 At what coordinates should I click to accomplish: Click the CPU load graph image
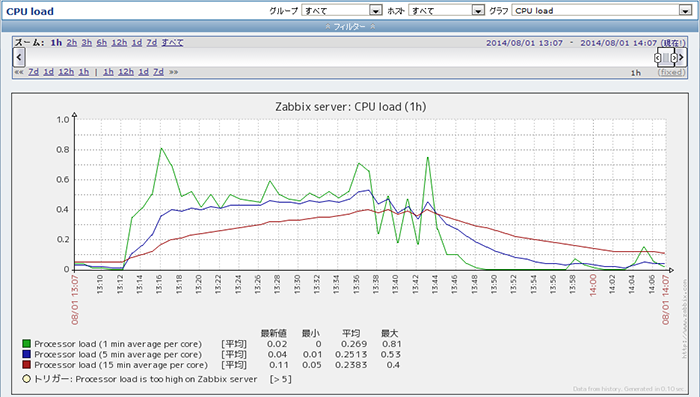(350, 244)
